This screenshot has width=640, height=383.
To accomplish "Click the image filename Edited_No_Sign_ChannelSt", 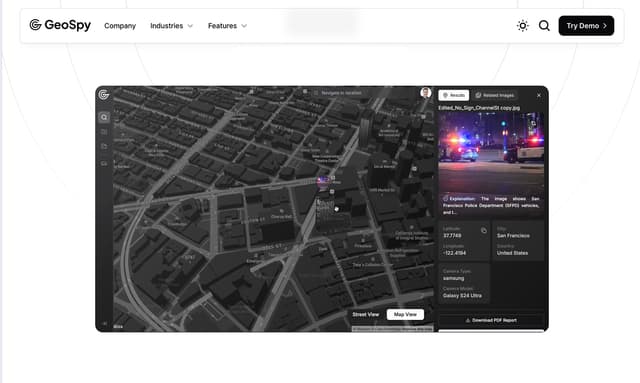I will click(x=479, y=108).
